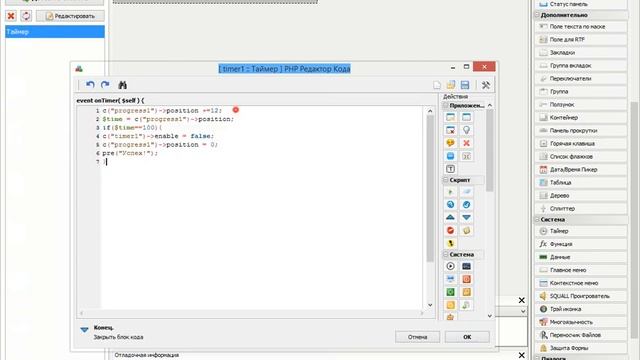Add a SQUALL Проигрыватель component
The width and height of the screenshot is (640, 360).
581,296
